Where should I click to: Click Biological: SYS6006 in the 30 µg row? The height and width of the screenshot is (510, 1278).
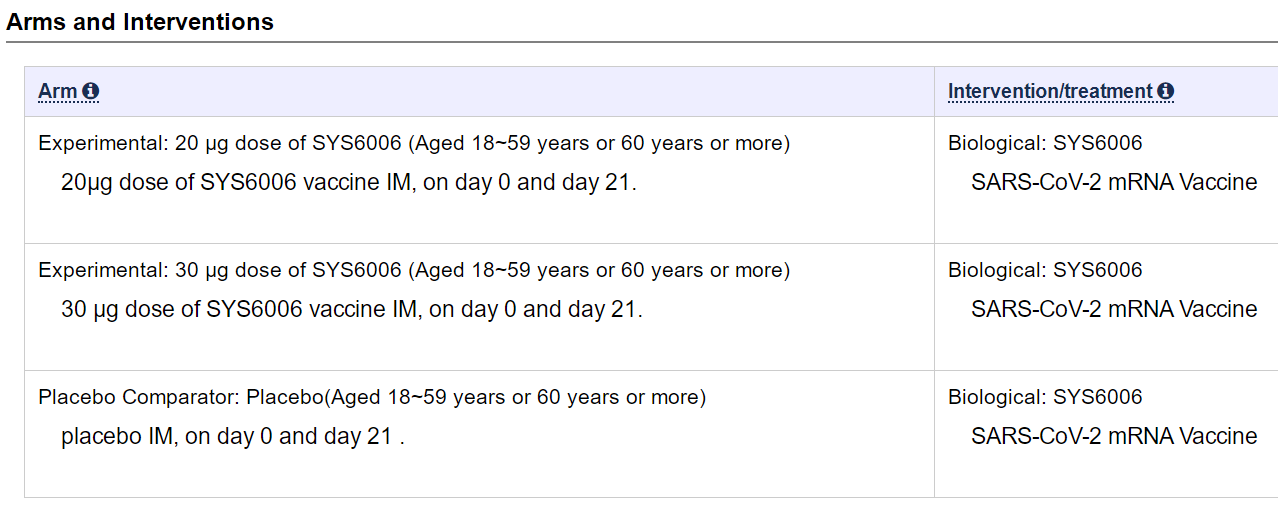click(x=1045, y=270)
